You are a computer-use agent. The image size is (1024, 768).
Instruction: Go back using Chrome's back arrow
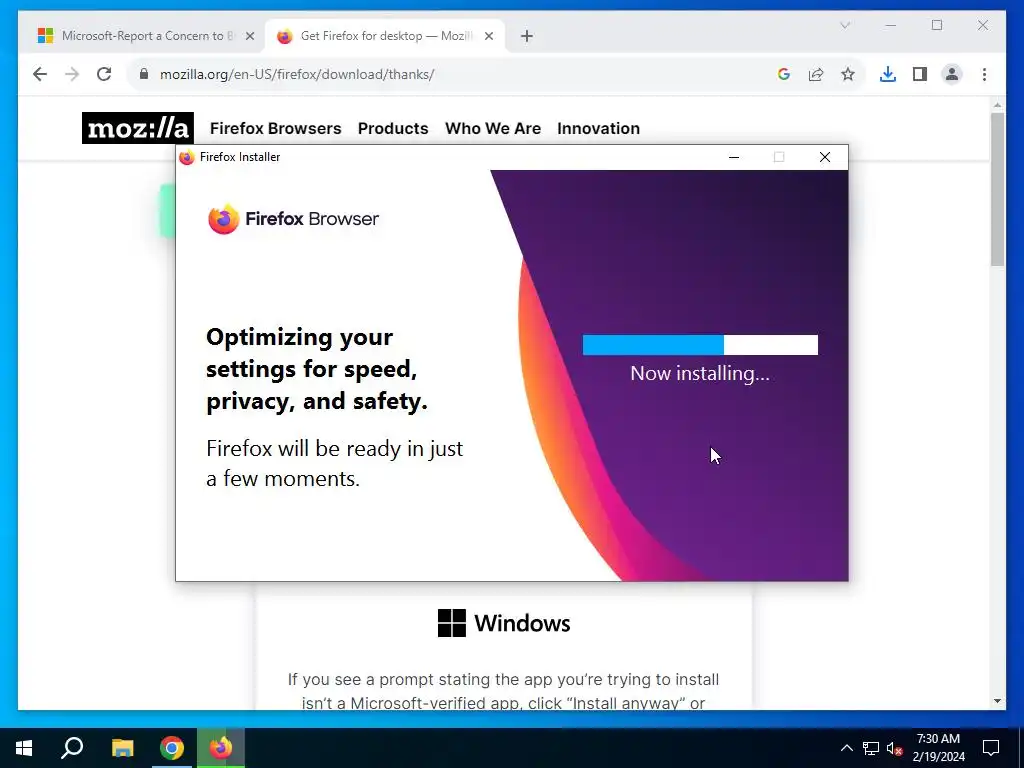[x=40, y=74]
